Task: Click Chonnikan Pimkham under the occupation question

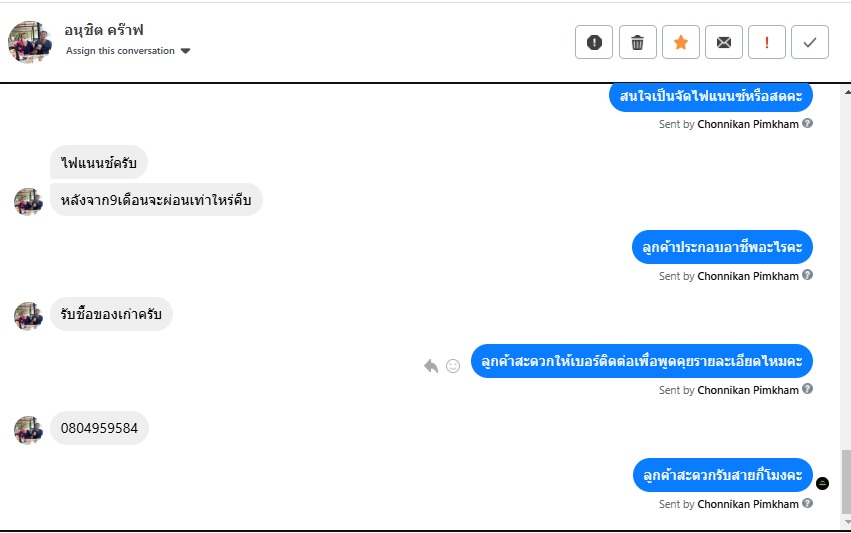Action: (x=747, y=276)
